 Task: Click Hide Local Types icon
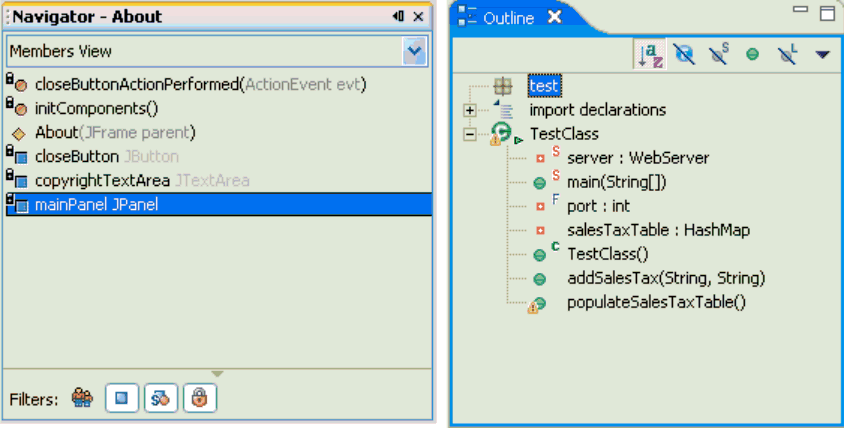tap(786, 54)
